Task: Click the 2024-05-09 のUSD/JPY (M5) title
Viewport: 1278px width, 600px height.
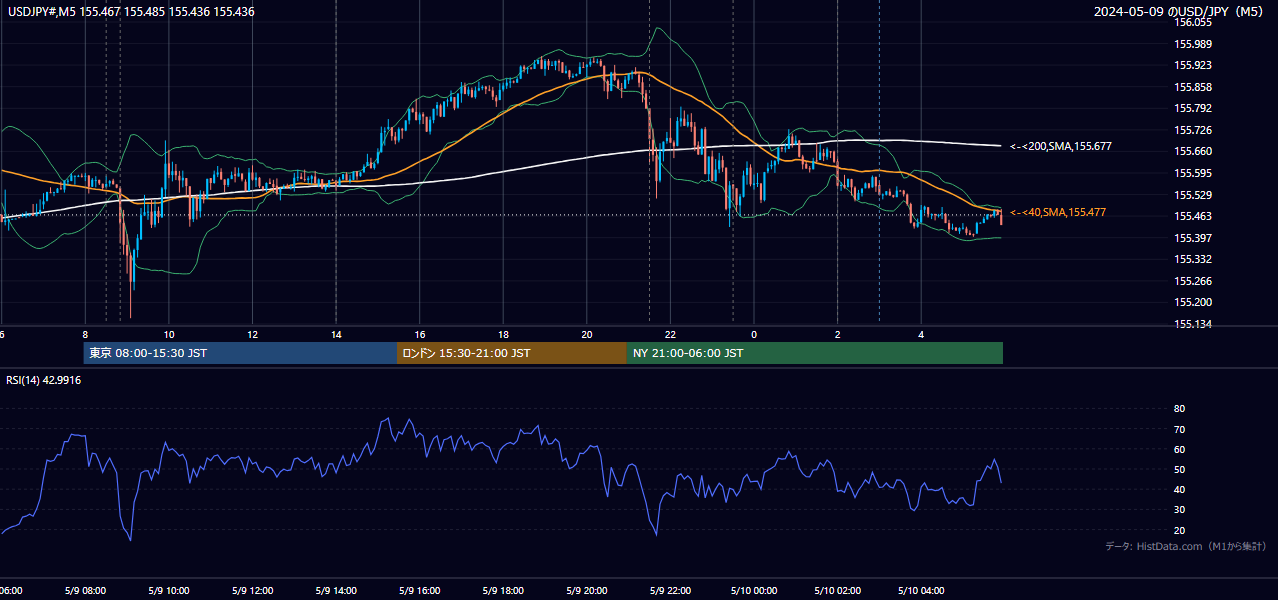Action: (x=1180, y=11)
